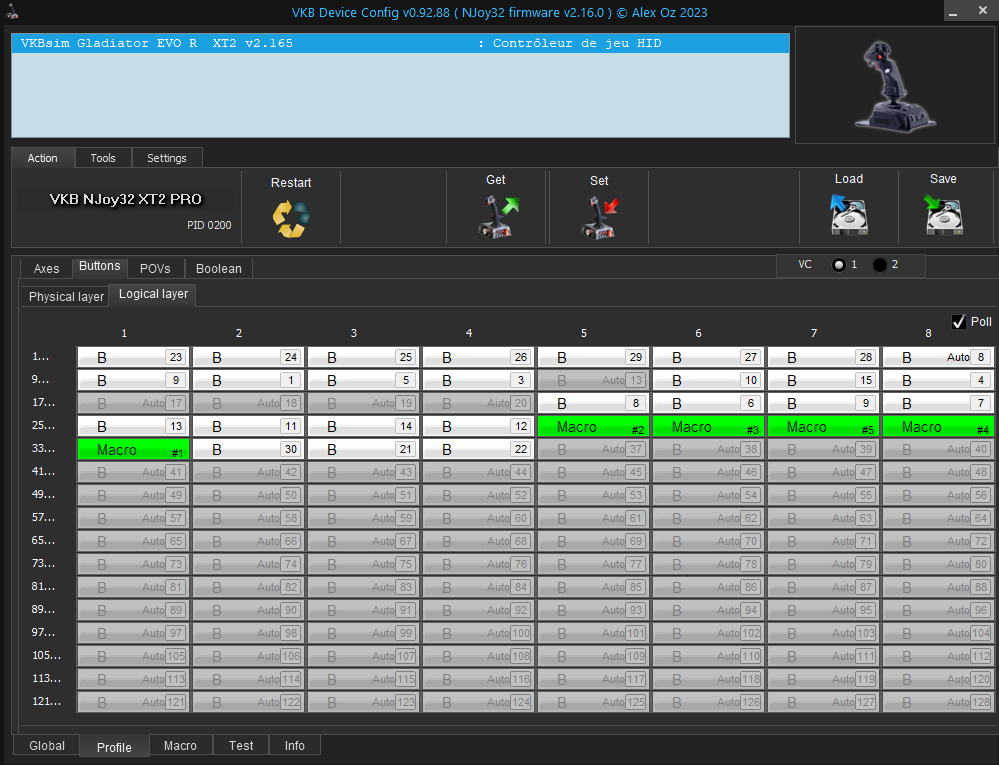The width and height of the screenshot is (999, 765).
Task: Open the POVs tab
Action: tap(155, 269)
